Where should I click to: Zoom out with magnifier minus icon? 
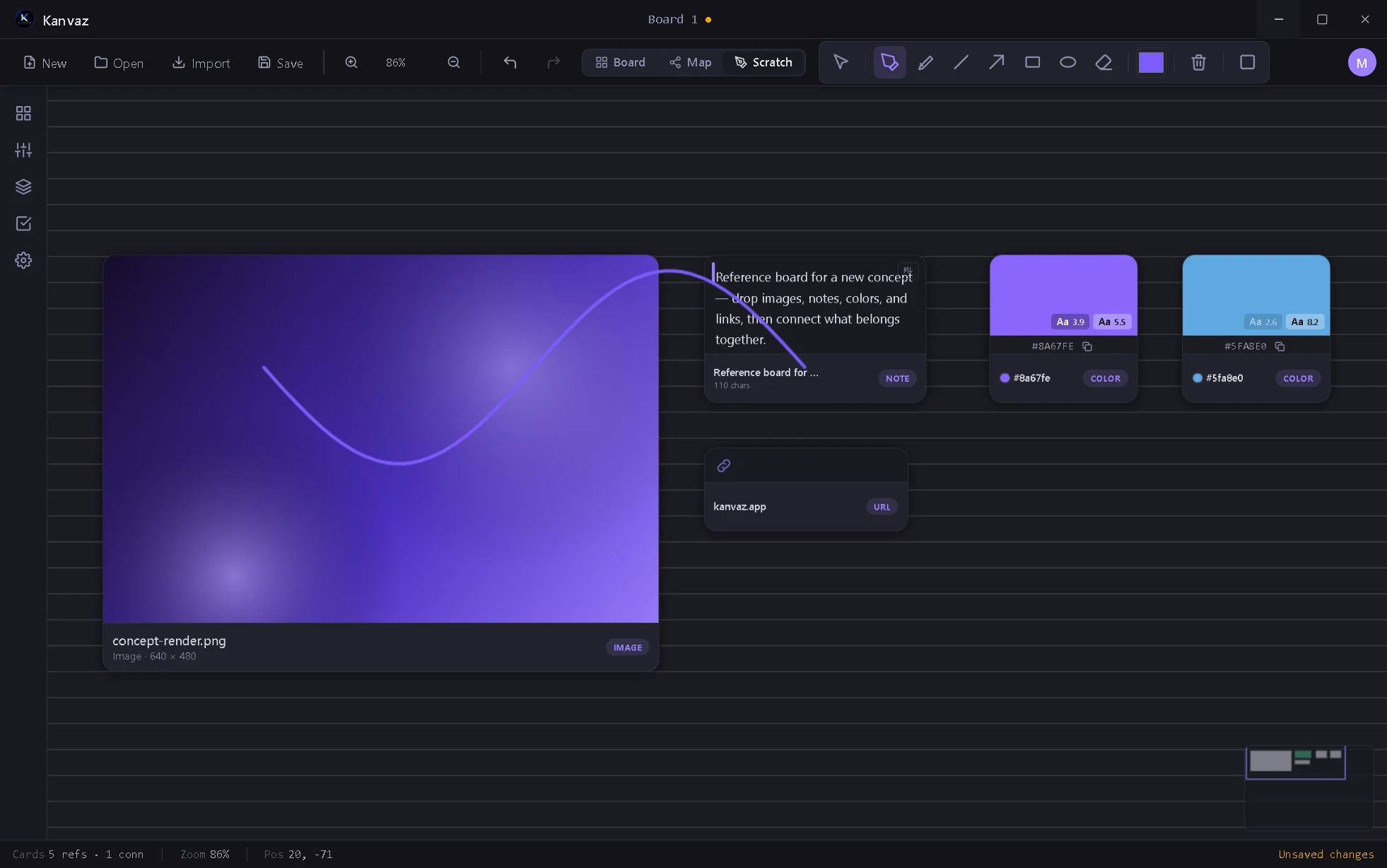454,62
